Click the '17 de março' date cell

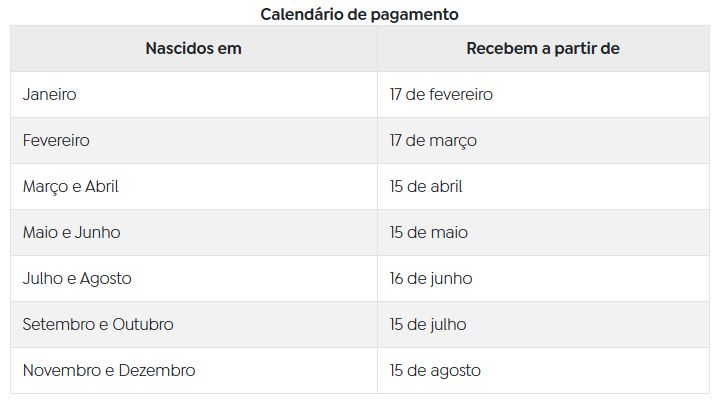point(433,141)
